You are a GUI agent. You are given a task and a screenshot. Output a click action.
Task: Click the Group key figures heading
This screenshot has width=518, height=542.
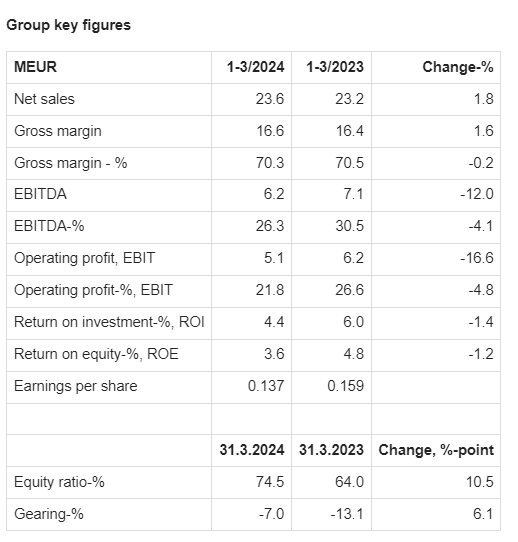coord(68,25)
